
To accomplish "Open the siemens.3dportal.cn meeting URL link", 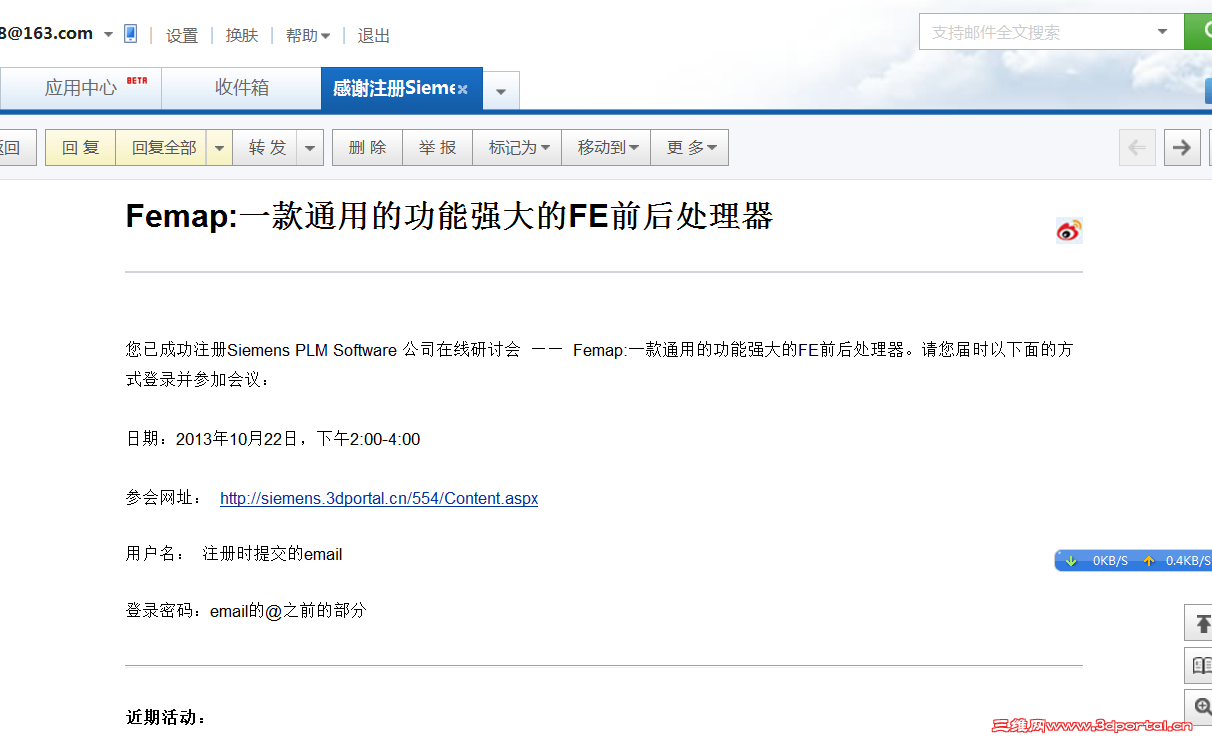I will [x=379, y=498].
